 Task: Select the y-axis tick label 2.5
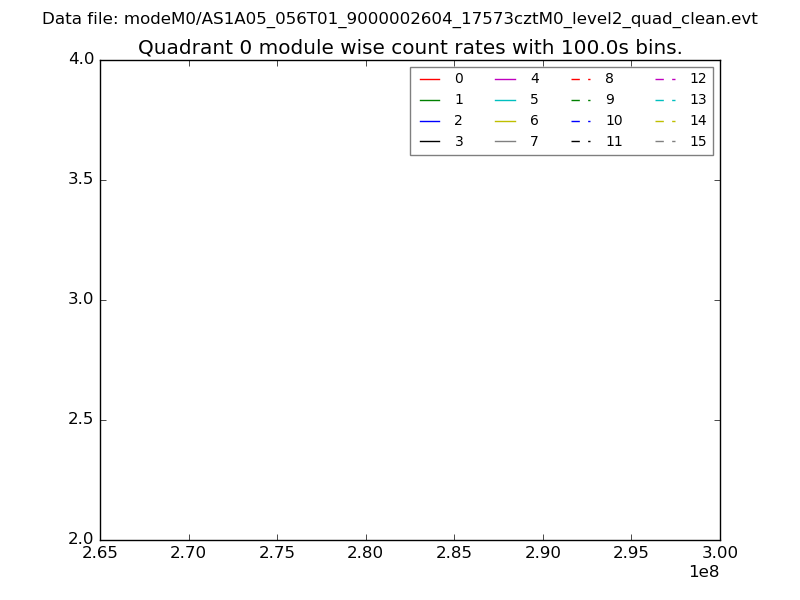click(81, 419)
